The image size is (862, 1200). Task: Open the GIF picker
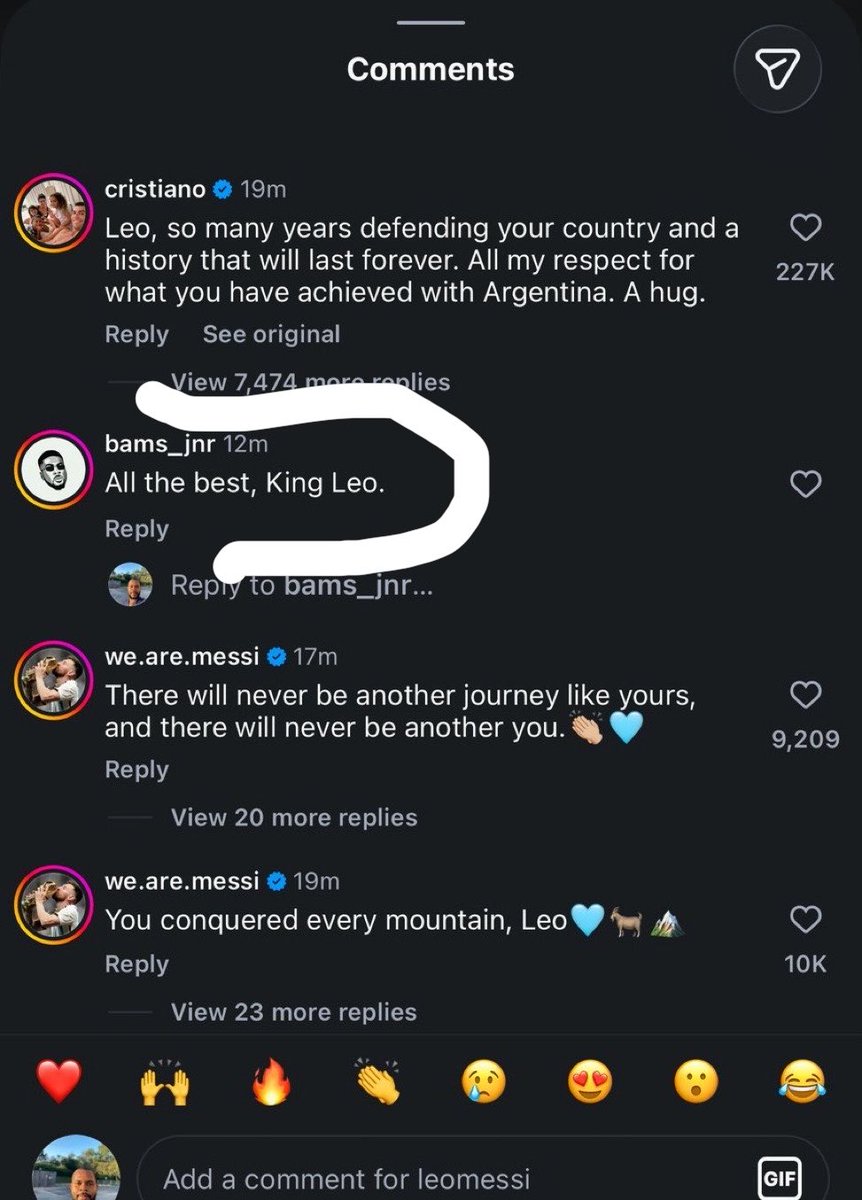(778, 1178)
